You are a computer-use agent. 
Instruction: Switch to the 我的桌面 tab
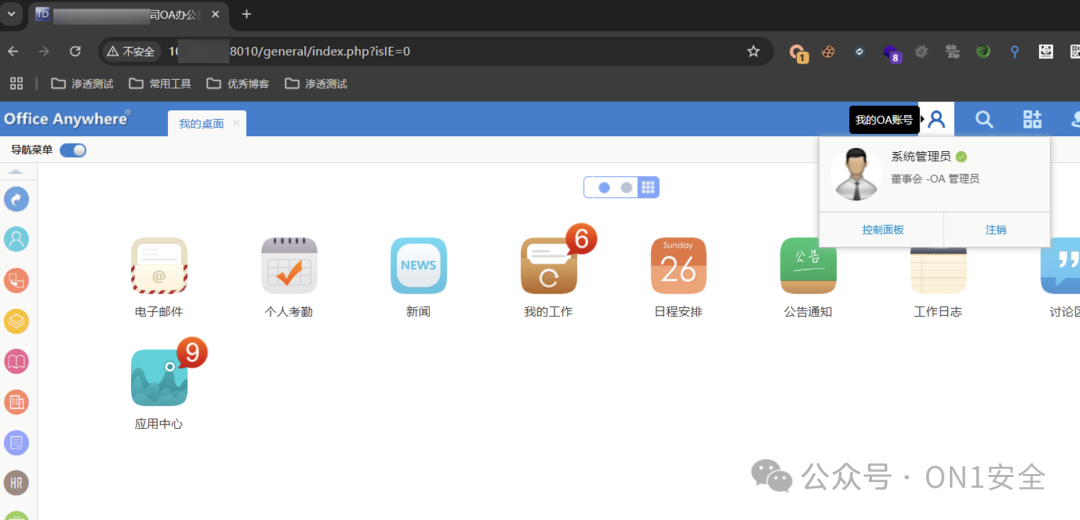pos(201,124)
